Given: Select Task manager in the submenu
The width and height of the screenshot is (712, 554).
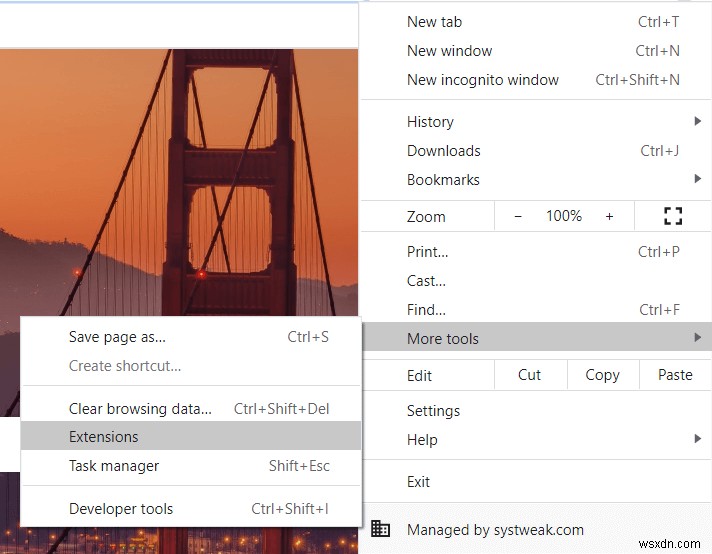Looking at the screenshot, I should (x=114, y=465).
